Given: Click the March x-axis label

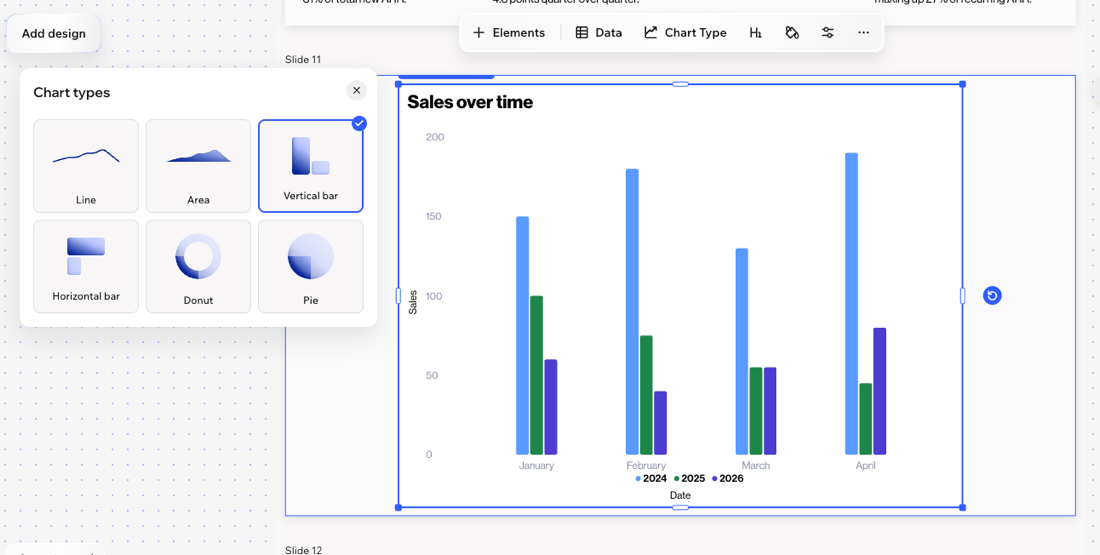Looking at the screenshot, I should point(756,465).
